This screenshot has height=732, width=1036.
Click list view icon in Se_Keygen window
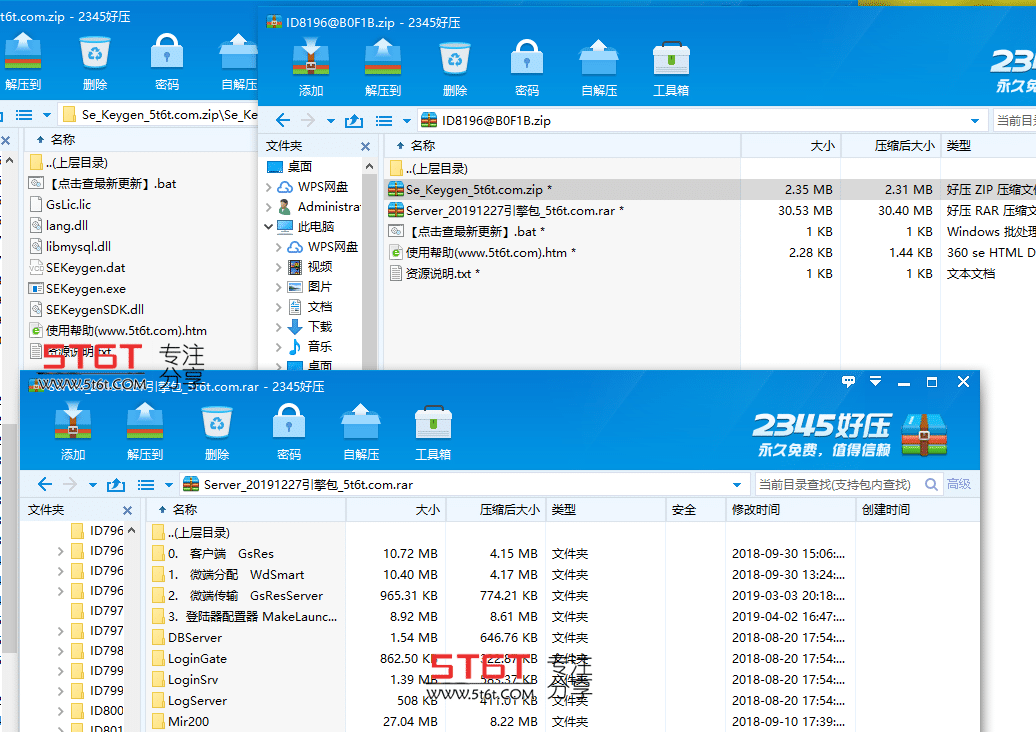(x=24, y=115)
